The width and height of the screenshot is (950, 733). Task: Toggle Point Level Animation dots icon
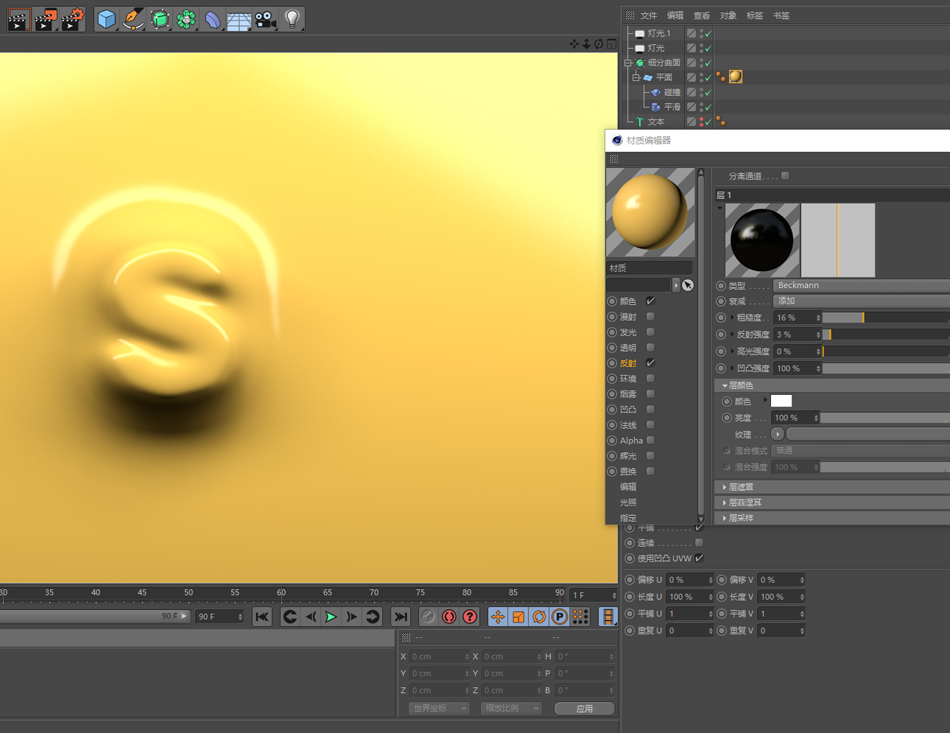580,617
